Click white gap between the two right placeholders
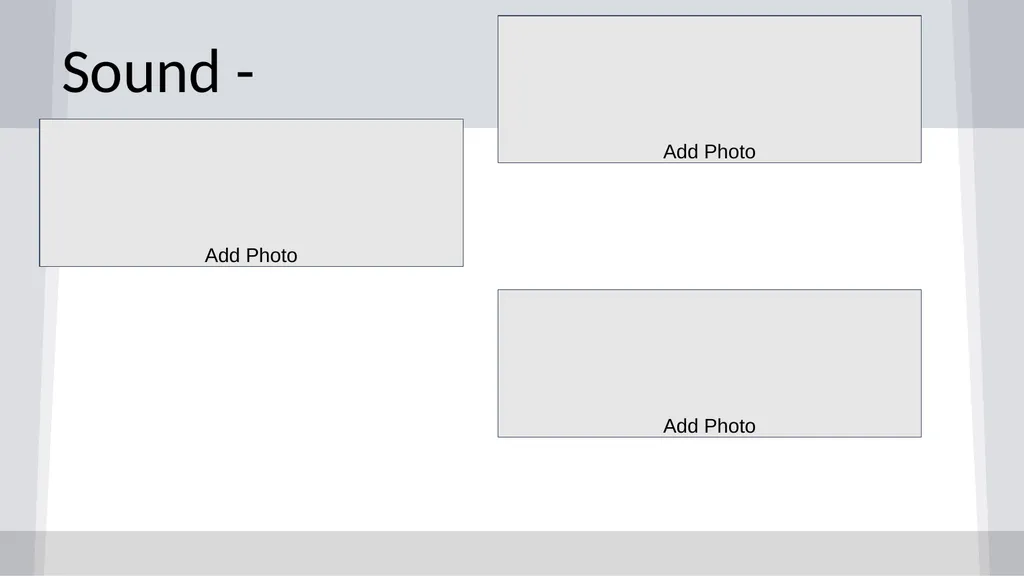This screenshot has height=576, width=1024. [x=709, y=226]
